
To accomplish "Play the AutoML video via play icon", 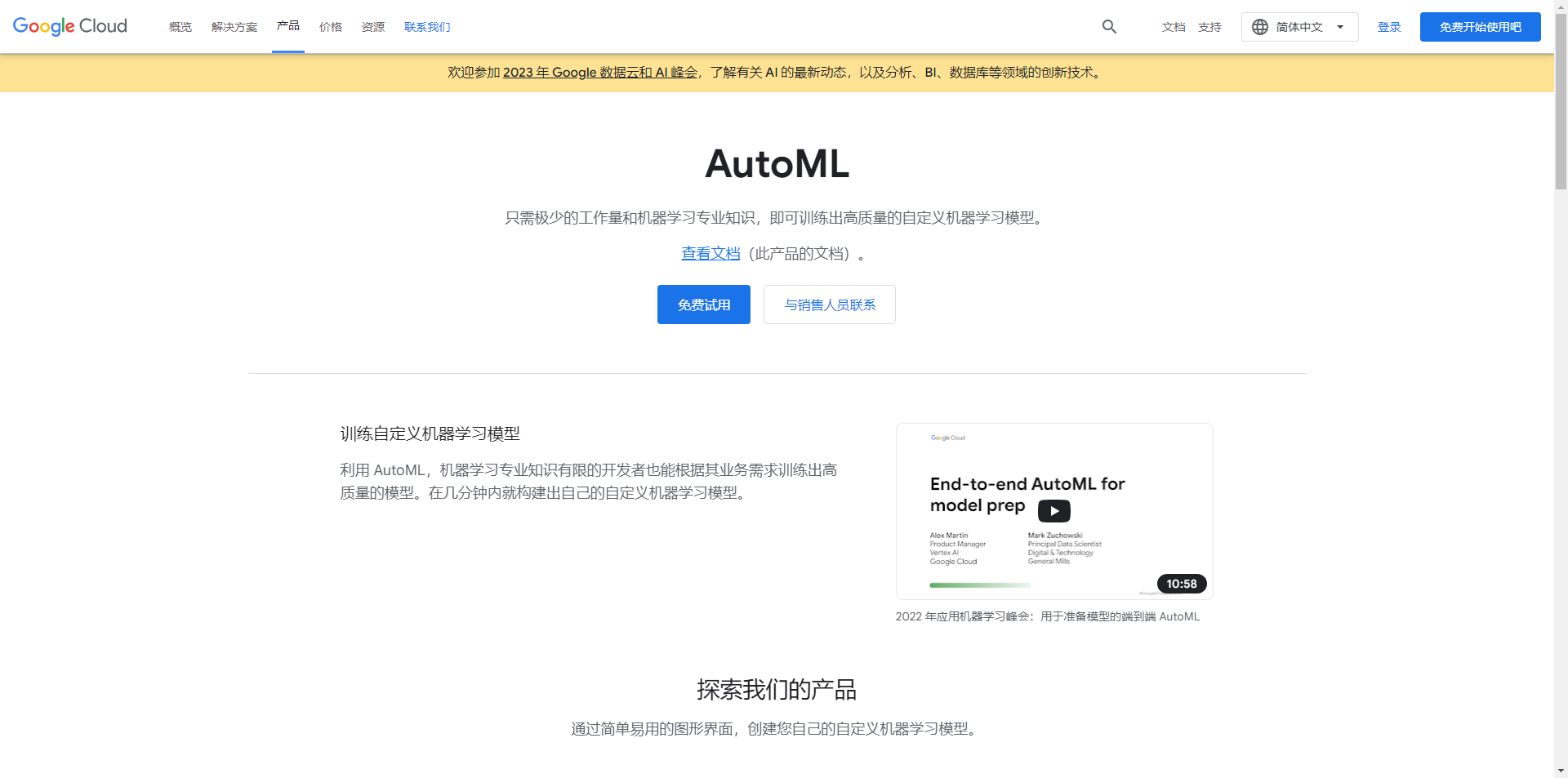I will [1054, 511].
